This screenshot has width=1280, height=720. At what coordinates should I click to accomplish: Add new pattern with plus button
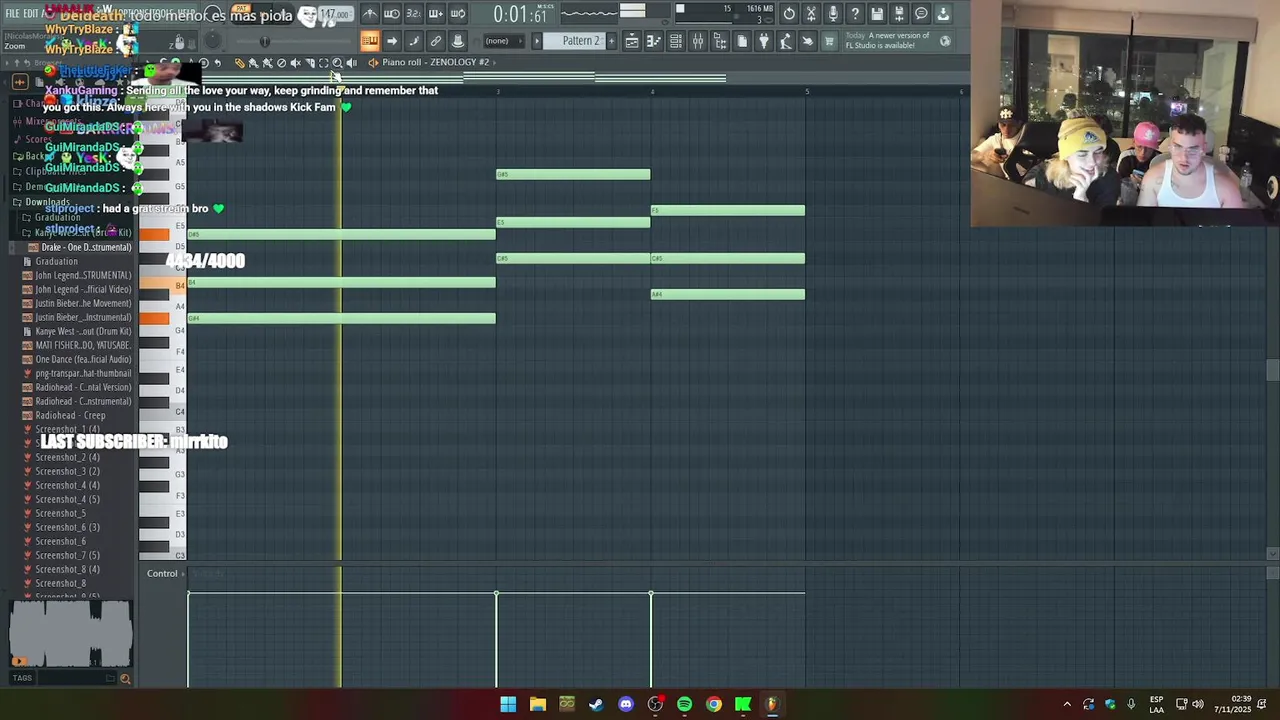pyautogui.click(x=610, y=41)
